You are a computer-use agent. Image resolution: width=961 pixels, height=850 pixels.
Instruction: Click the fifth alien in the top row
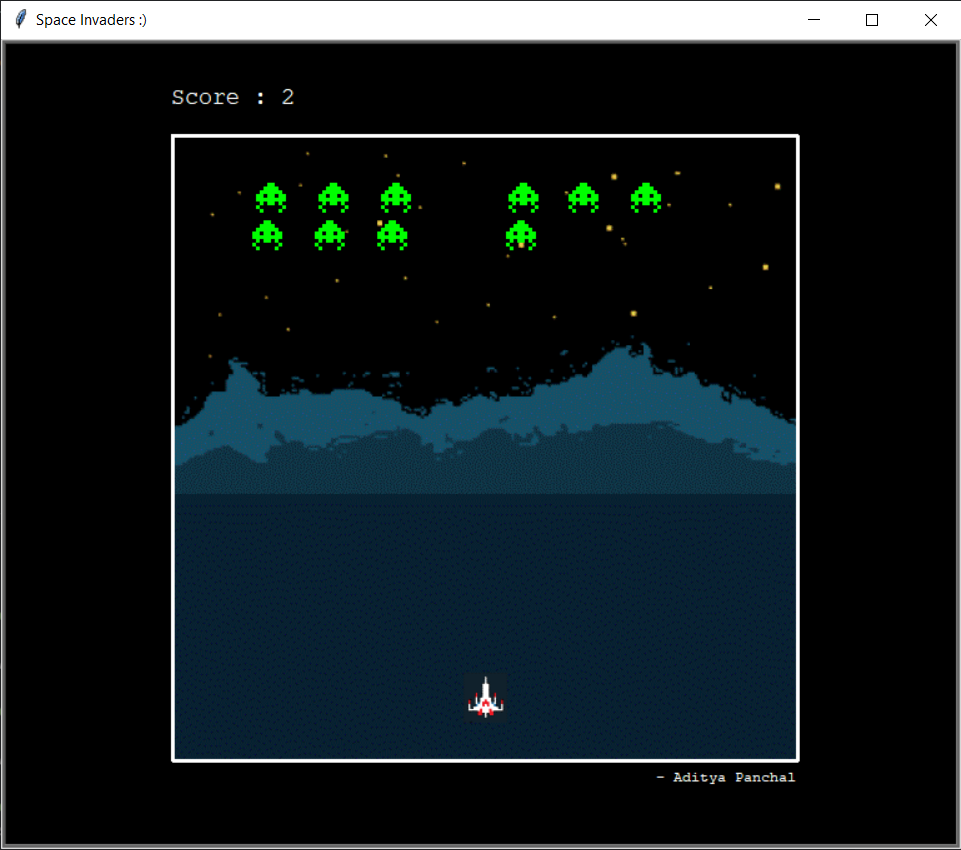tap(583, 198)
